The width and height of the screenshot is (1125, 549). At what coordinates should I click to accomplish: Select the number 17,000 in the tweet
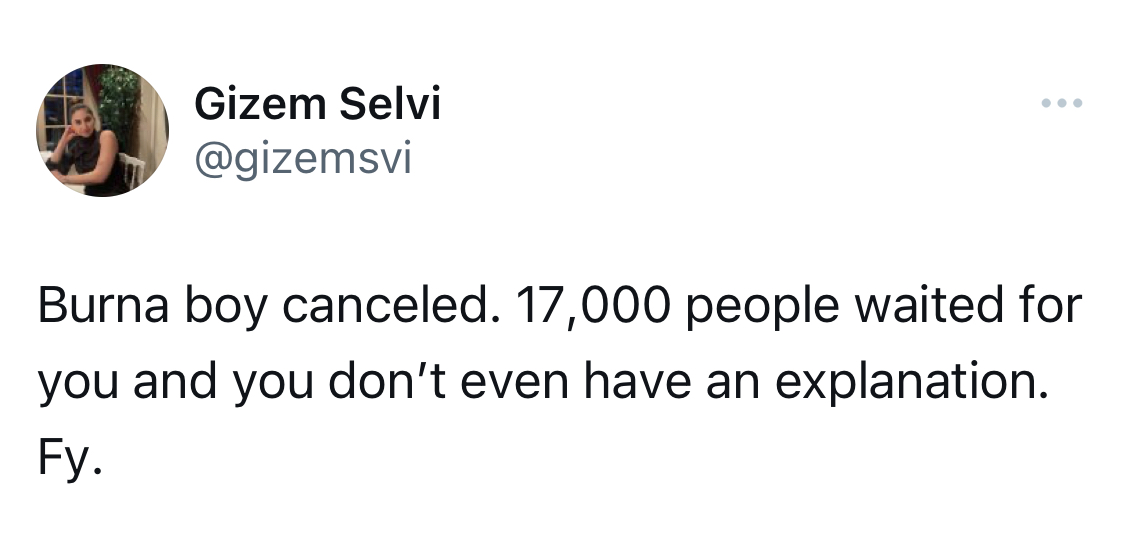click(x=593, y=306)
